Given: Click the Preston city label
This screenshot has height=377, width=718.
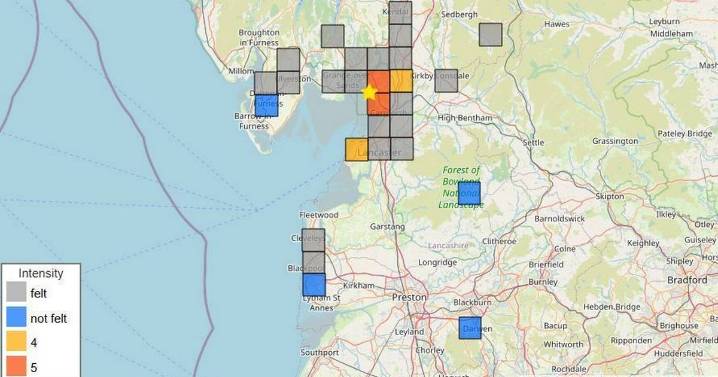Looking at the screenshot, I should [x=409, y=297].
